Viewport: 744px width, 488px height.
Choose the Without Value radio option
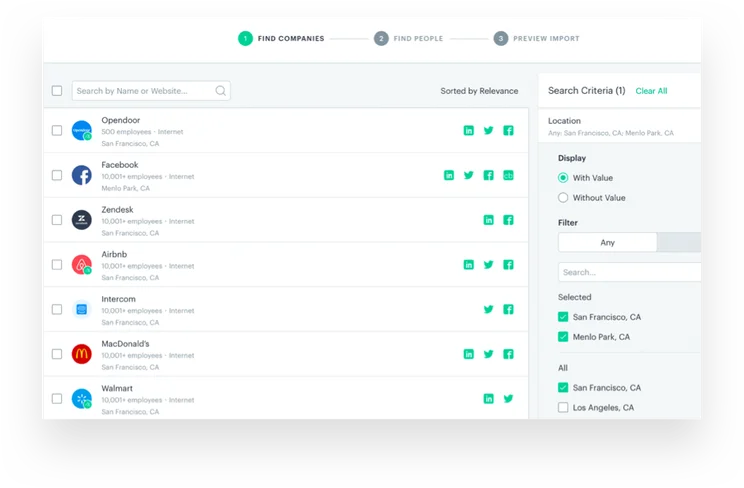click(x=563, y=197)
